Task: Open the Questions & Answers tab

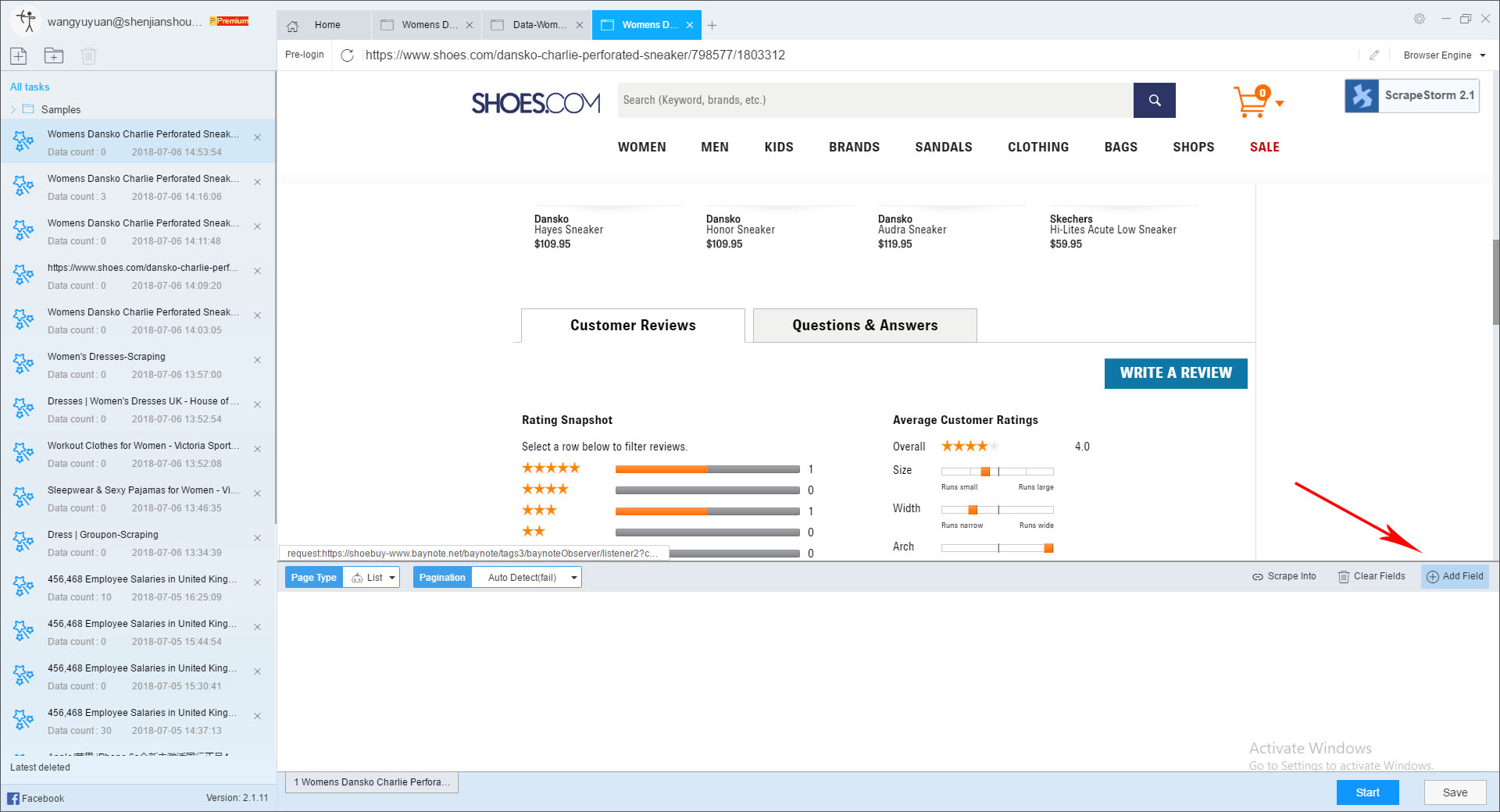Action: tap(865, 326)
